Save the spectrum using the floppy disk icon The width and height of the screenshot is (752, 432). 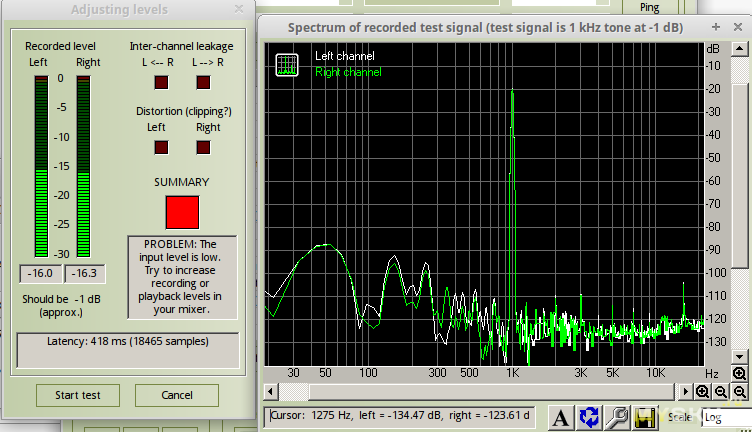tap(645, 417)
